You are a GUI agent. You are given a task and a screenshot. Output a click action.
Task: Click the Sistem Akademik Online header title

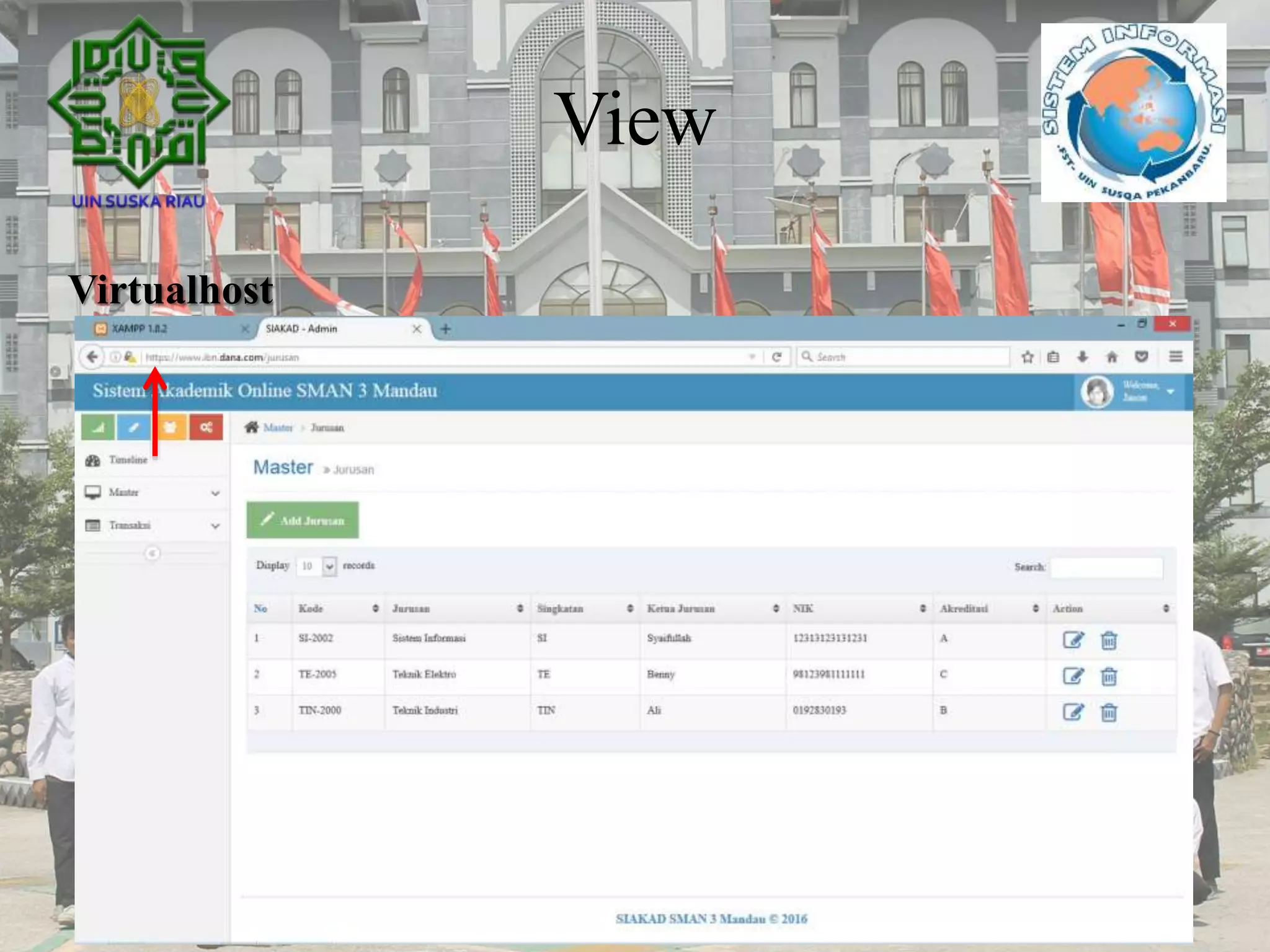click(265, 390)
